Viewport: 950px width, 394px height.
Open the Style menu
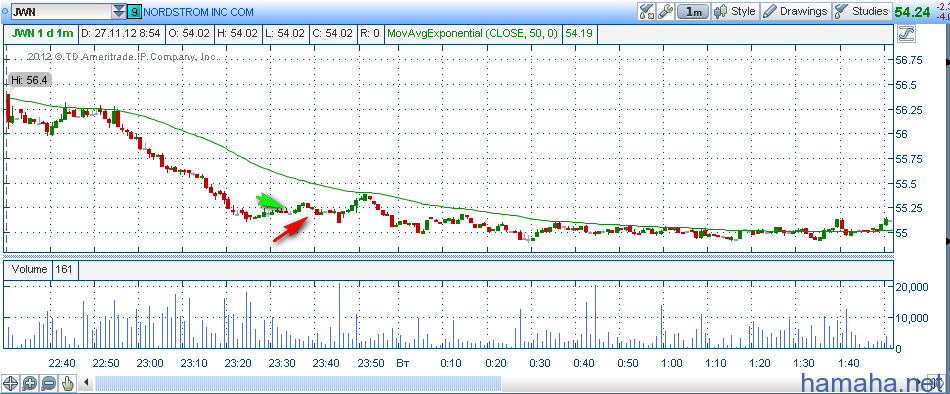(736, 11)
